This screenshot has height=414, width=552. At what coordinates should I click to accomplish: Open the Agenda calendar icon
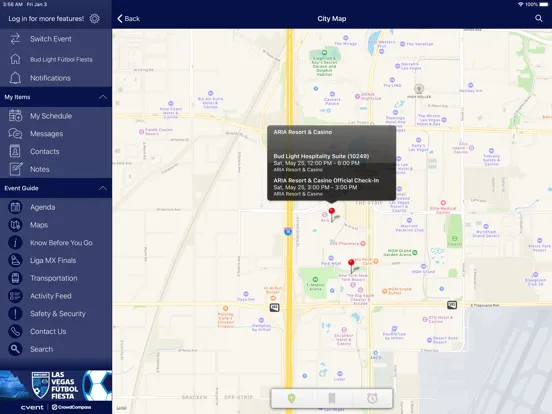[x=15, y=207]
